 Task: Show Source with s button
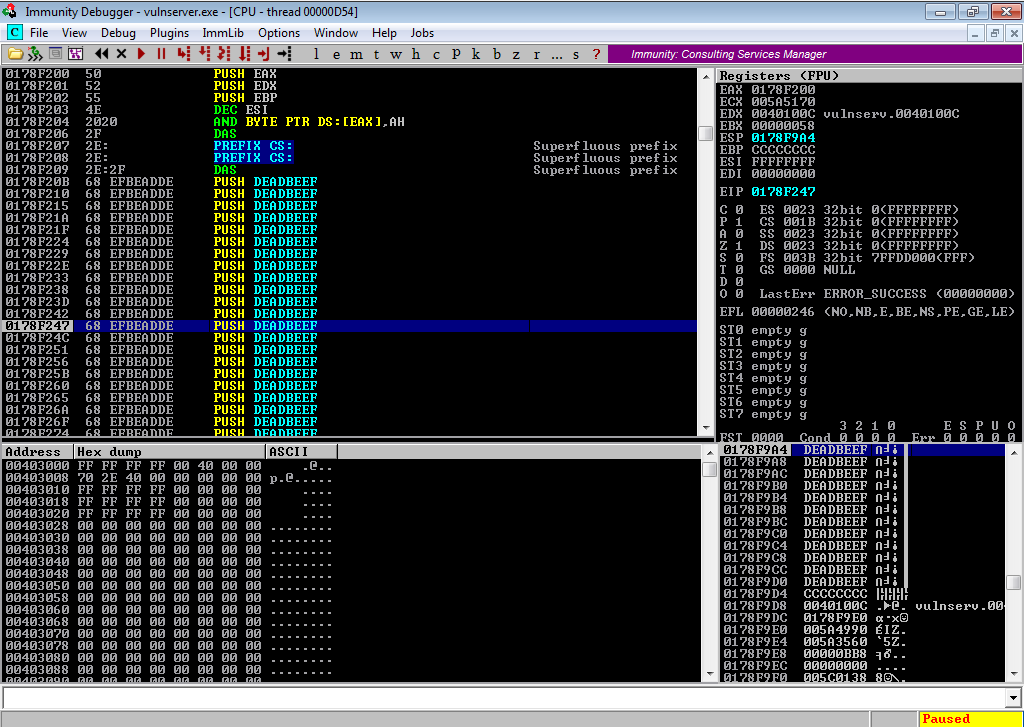(576, 54)
